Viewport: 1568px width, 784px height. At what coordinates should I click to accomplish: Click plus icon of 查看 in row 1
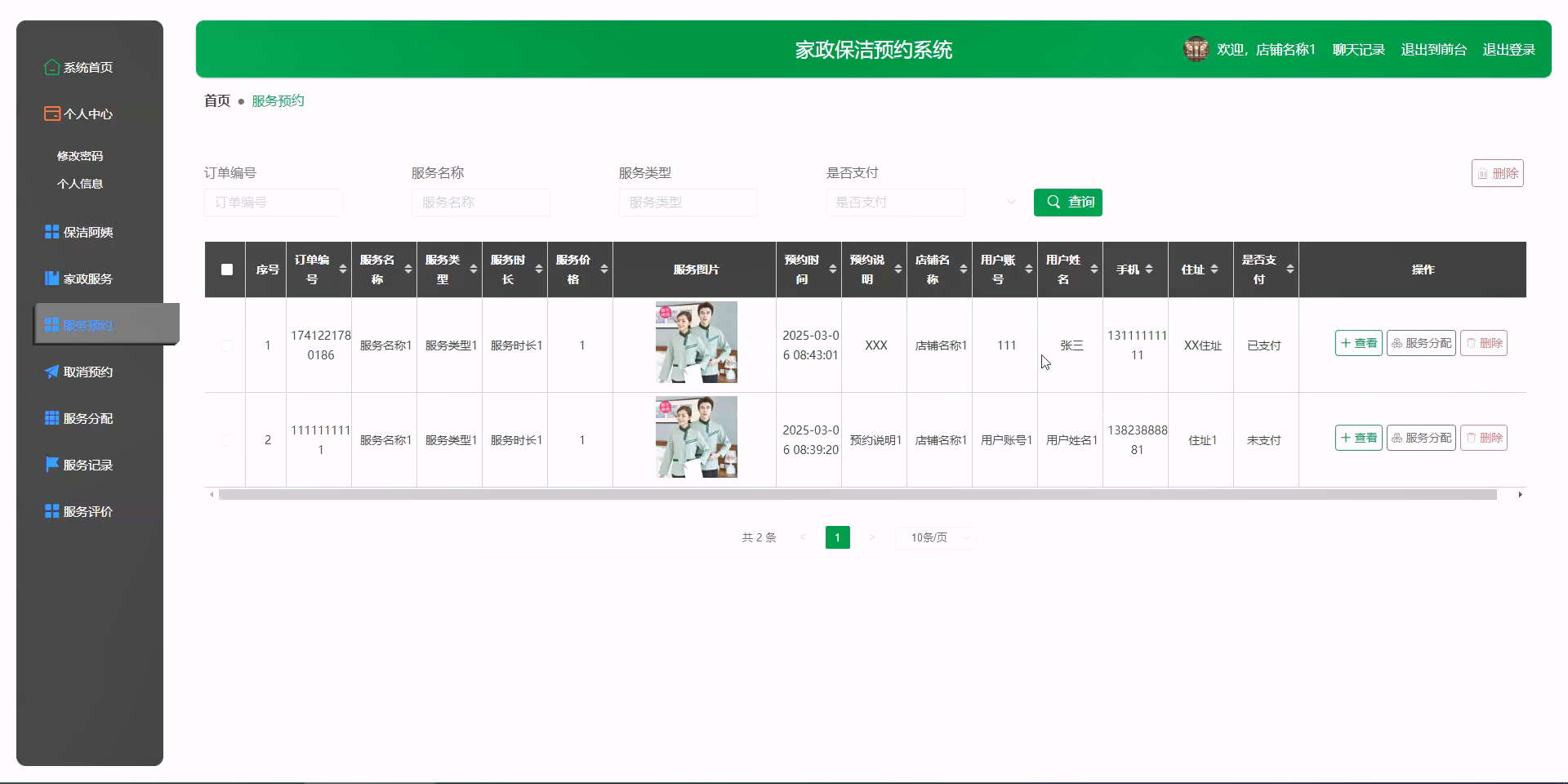(1346, 343)
